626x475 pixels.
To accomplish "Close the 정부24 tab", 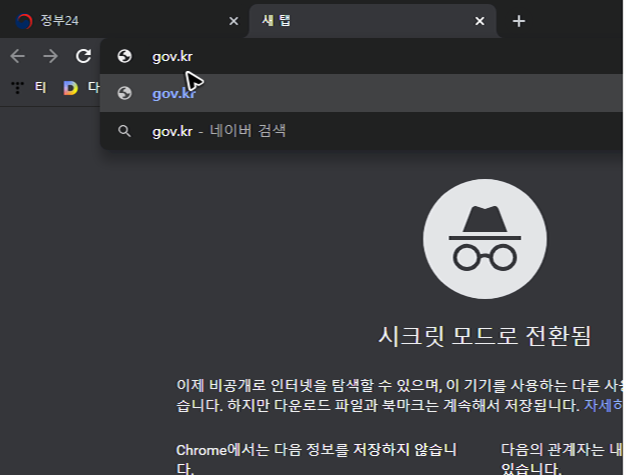I will click(x=234, y=21).
